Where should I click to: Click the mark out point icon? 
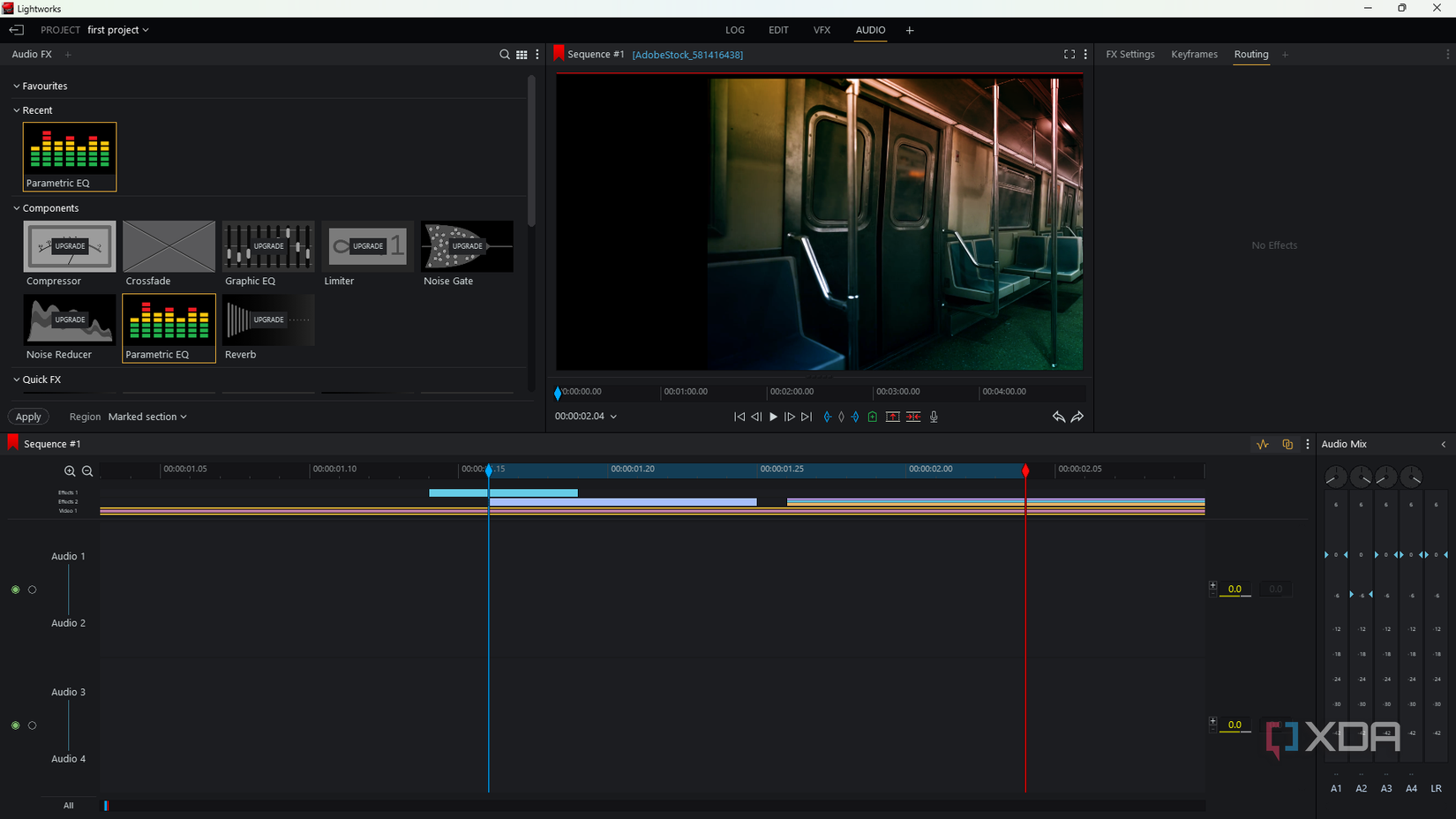(855, 417)
